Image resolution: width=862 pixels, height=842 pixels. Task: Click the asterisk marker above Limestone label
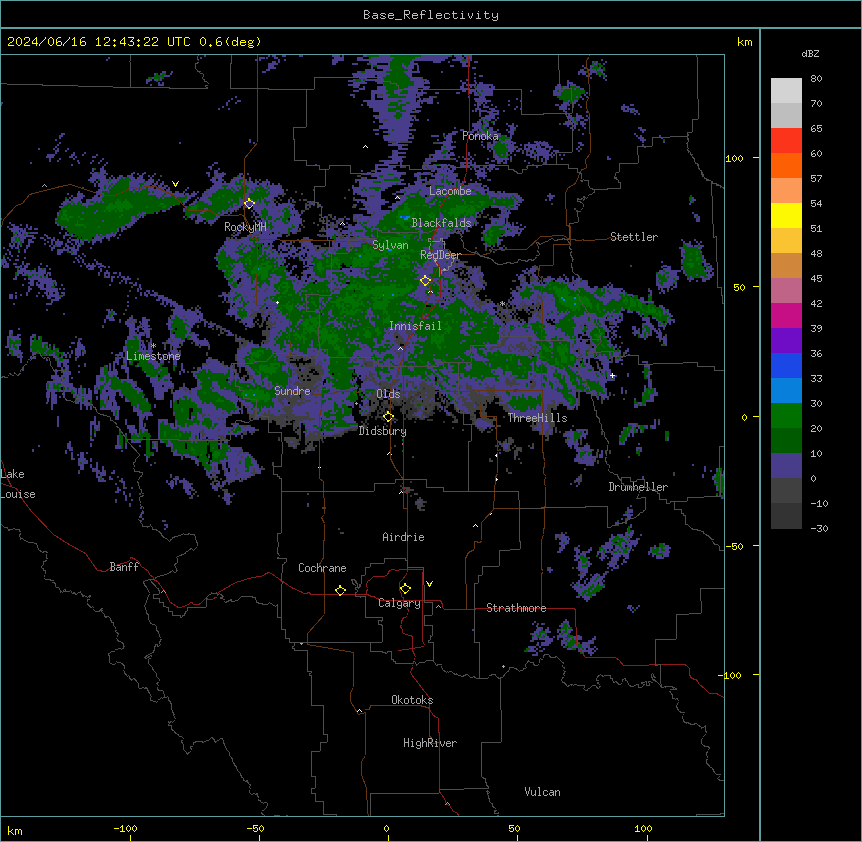(153, 346)
